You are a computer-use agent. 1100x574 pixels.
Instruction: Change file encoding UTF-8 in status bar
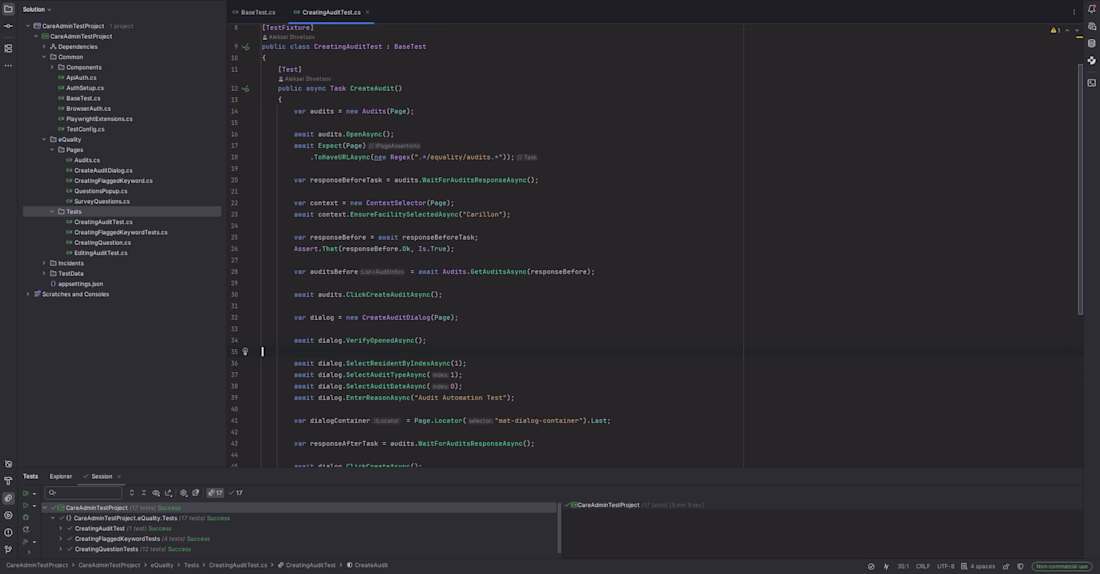point(946,566)
